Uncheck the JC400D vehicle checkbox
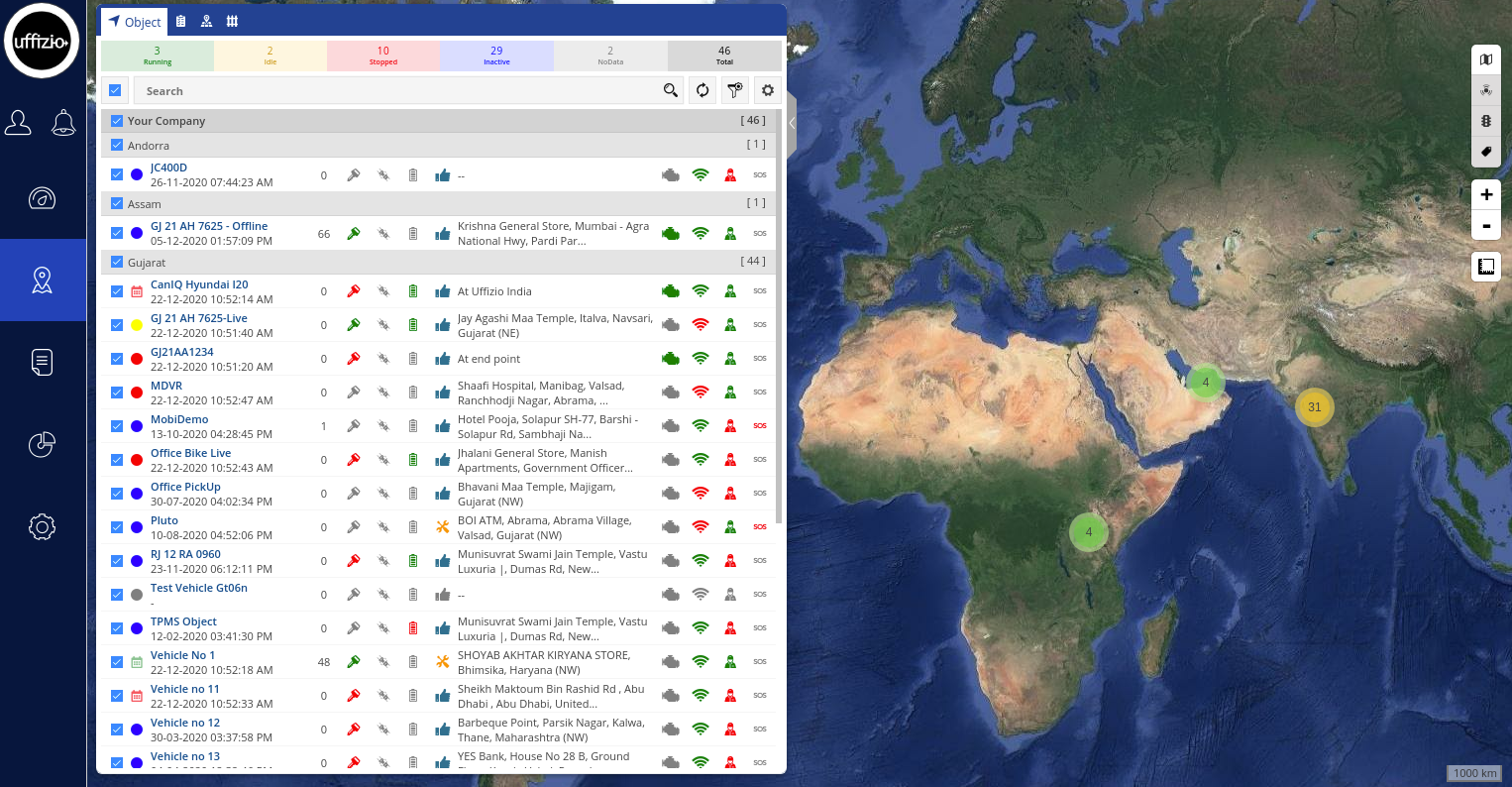Screen dimensions: 1512x787 pyautogui.click(x=117, y=174)
